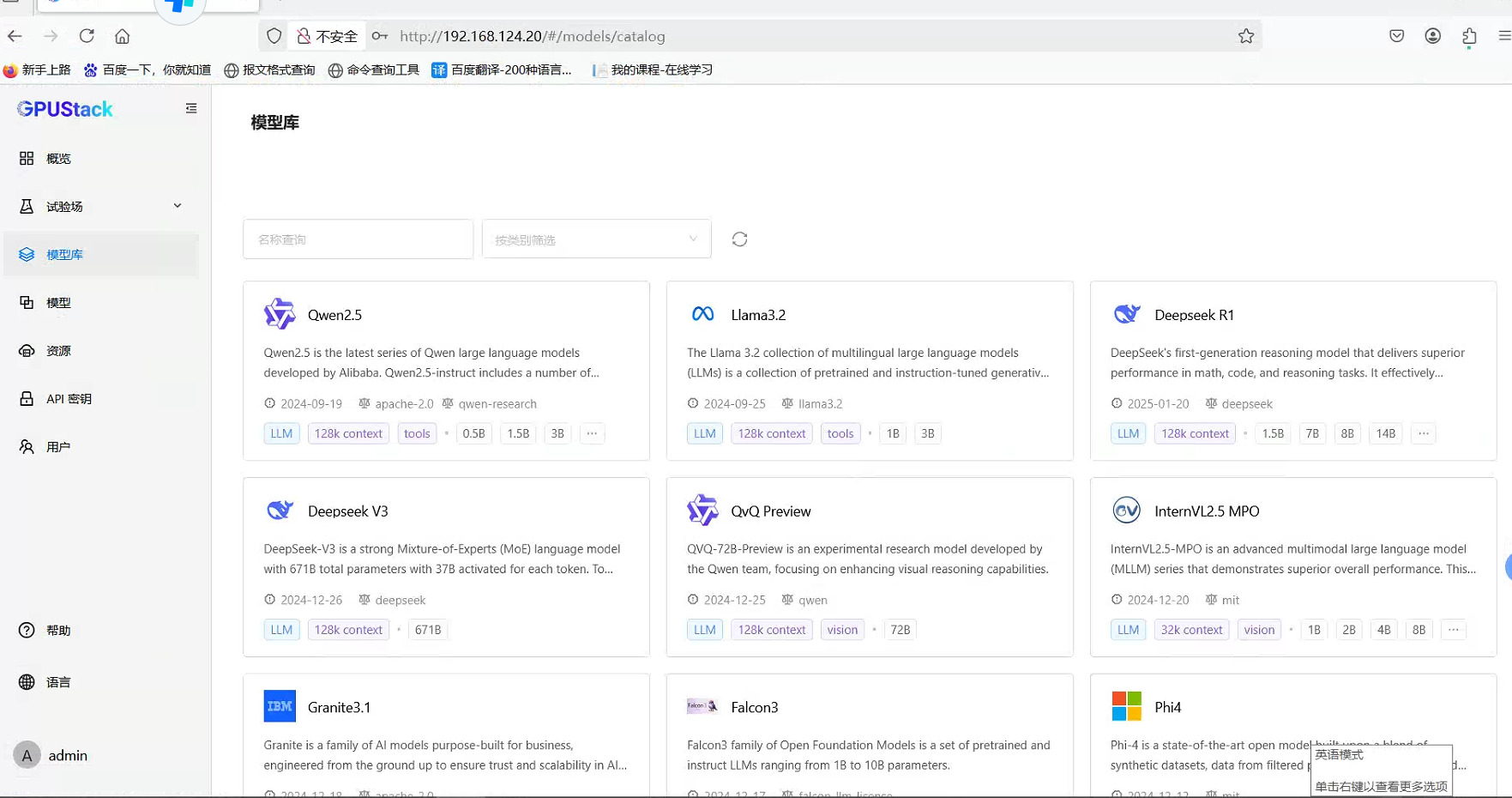Click the shield tracking protection icon

point(274,36)
